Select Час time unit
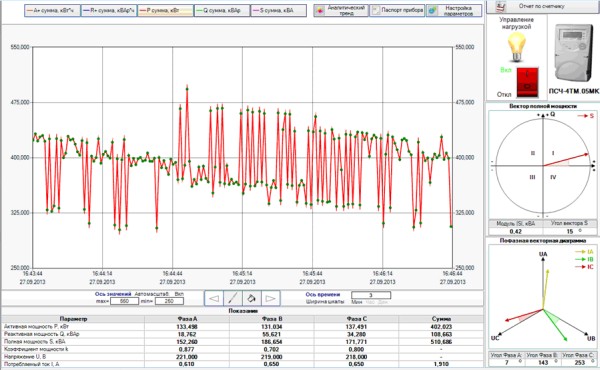This screenshot has width=600, height=370. tap(370, 302)
